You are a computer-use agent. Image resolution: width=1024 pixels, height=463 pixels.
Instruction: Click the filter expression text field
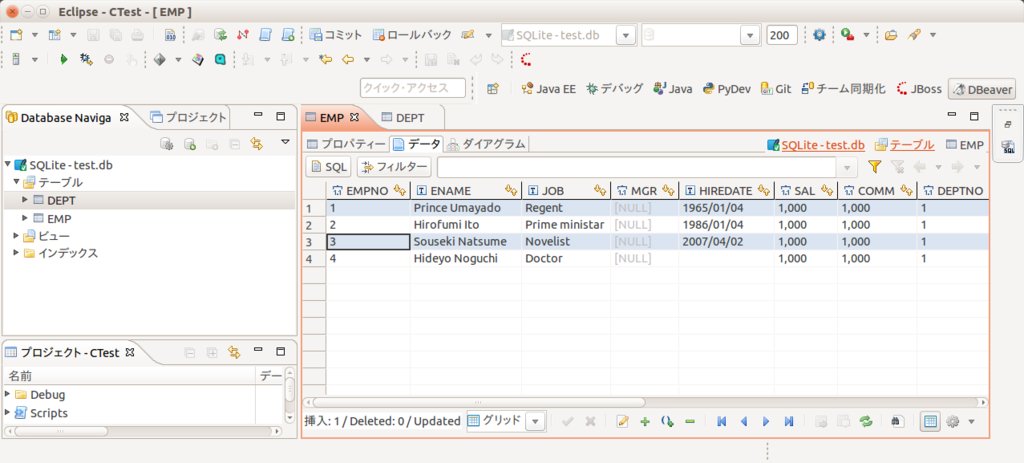point(639,167)
